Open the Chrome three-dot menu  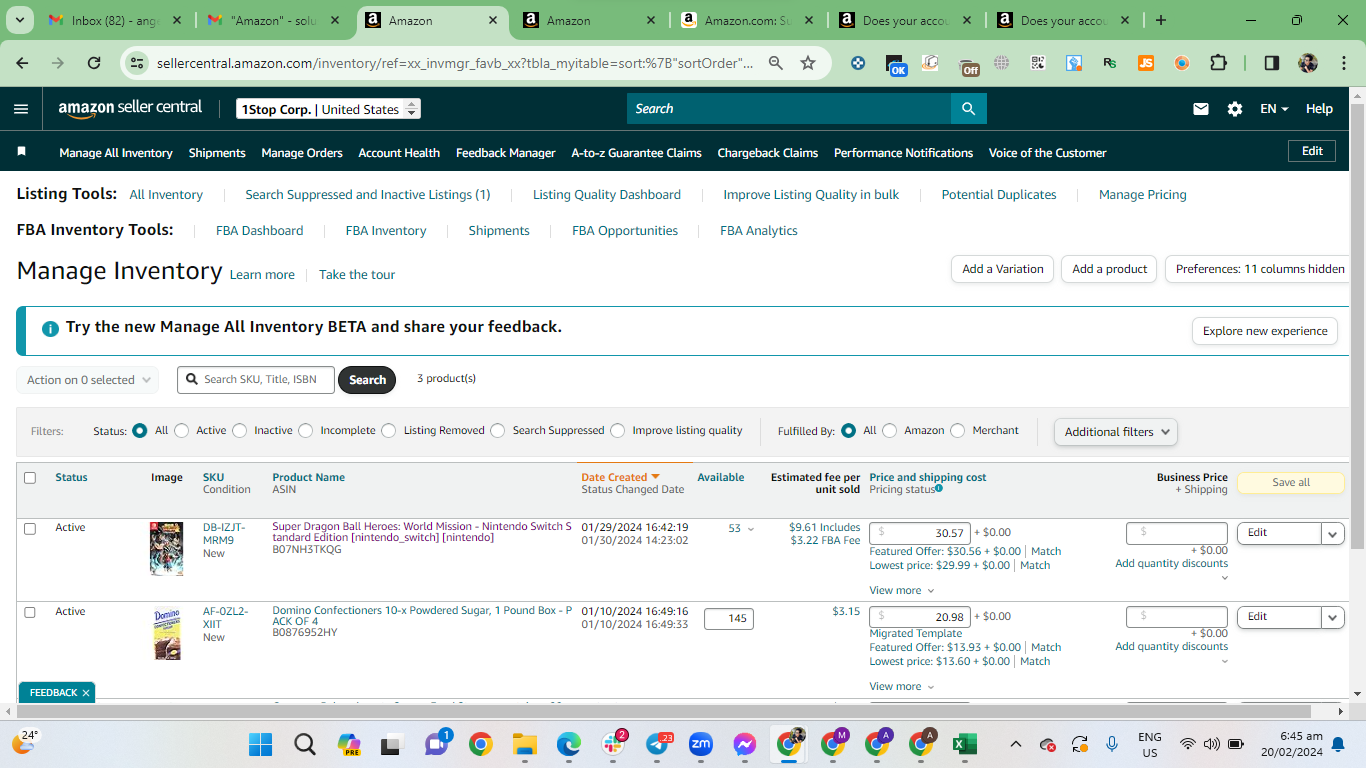(1343, 63)
